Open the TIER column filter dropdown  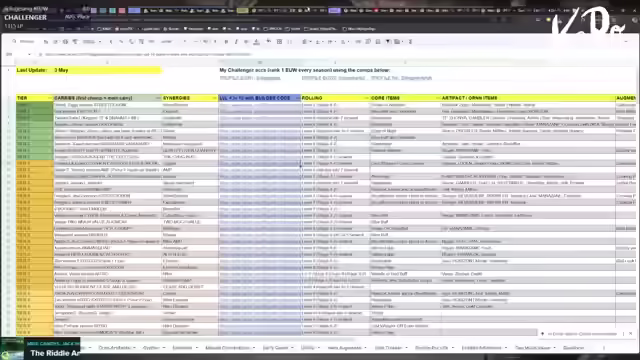click(50, 98)
